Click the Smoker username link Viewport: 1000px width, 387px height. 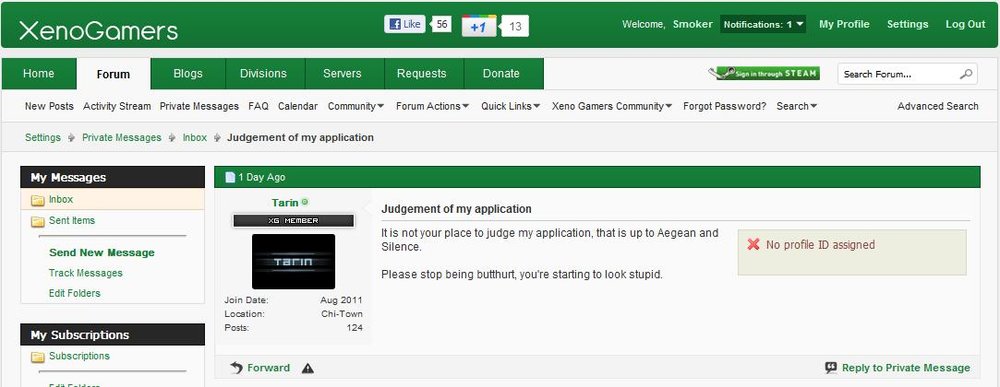pyautogui.click(x=693, y=24)
